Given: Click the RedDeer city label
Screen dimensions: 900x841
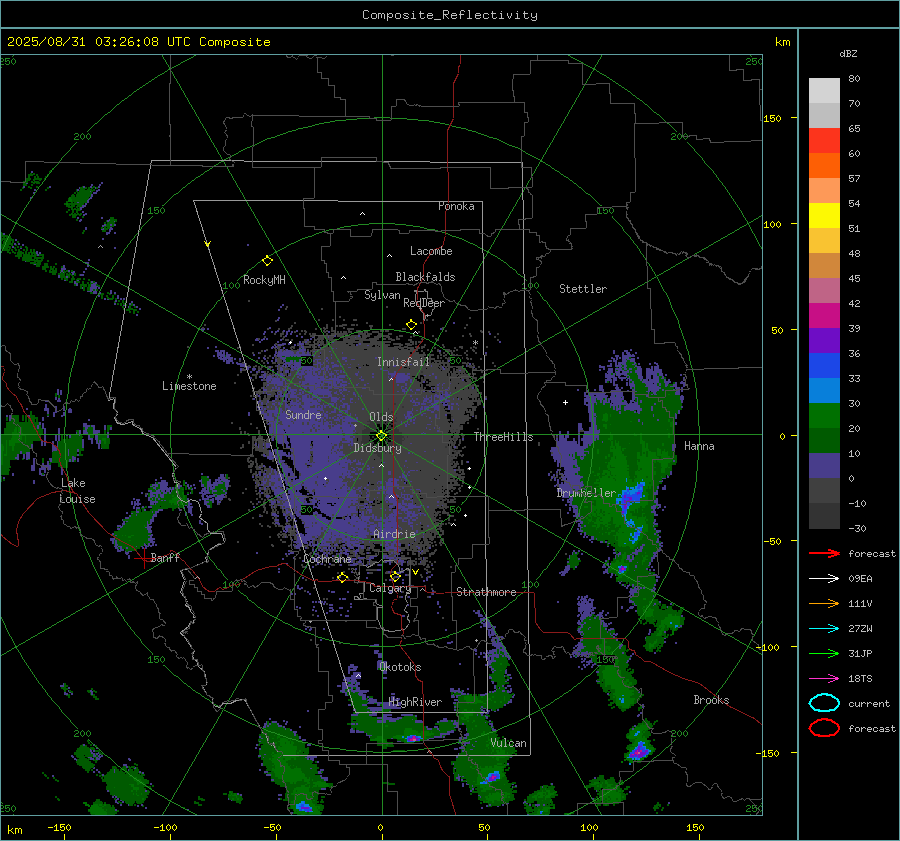Looking at the screenshot, I should (424, 303).
